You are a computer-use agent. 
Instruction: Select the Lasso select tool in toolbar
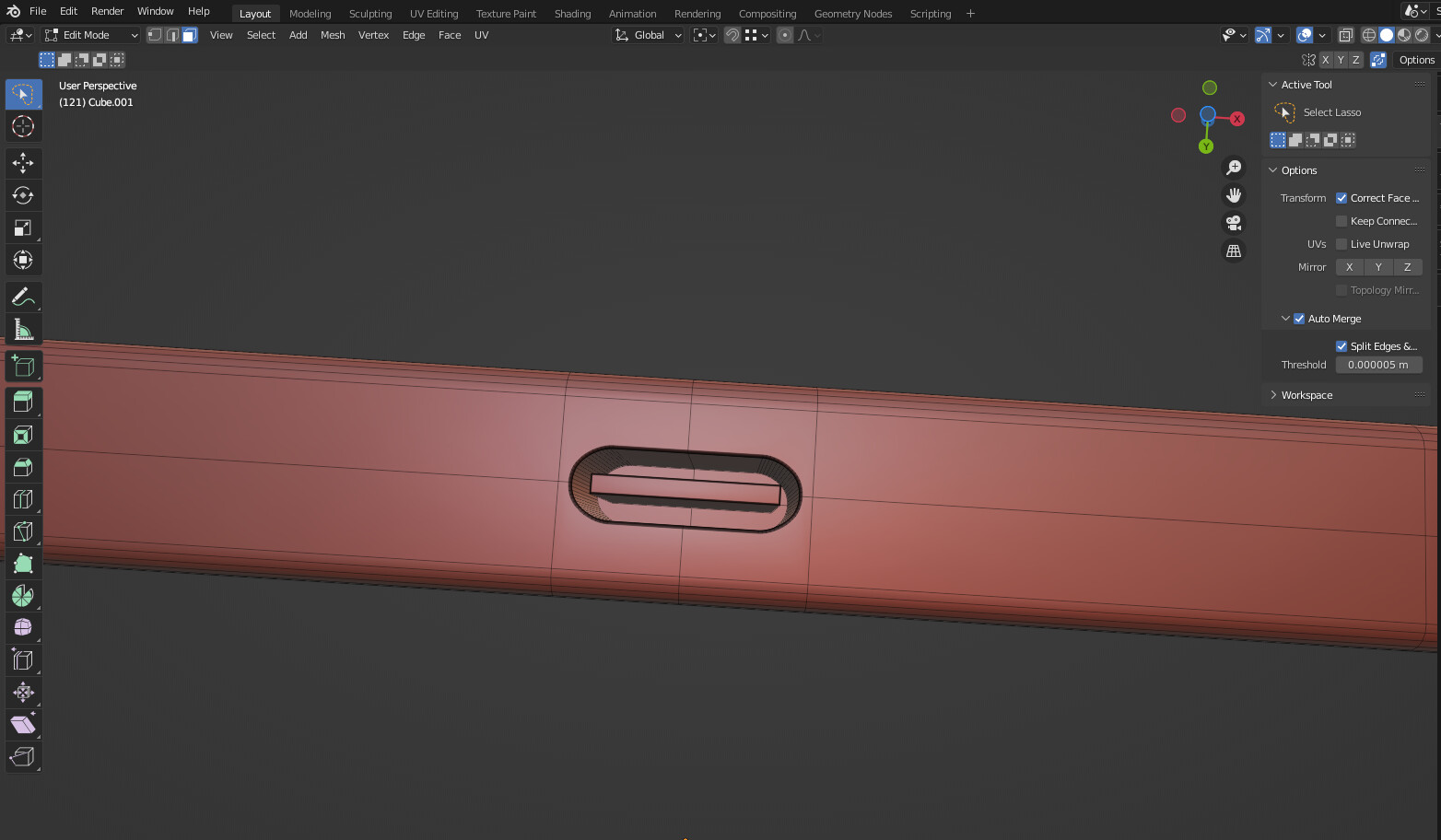tap(23, 94)
